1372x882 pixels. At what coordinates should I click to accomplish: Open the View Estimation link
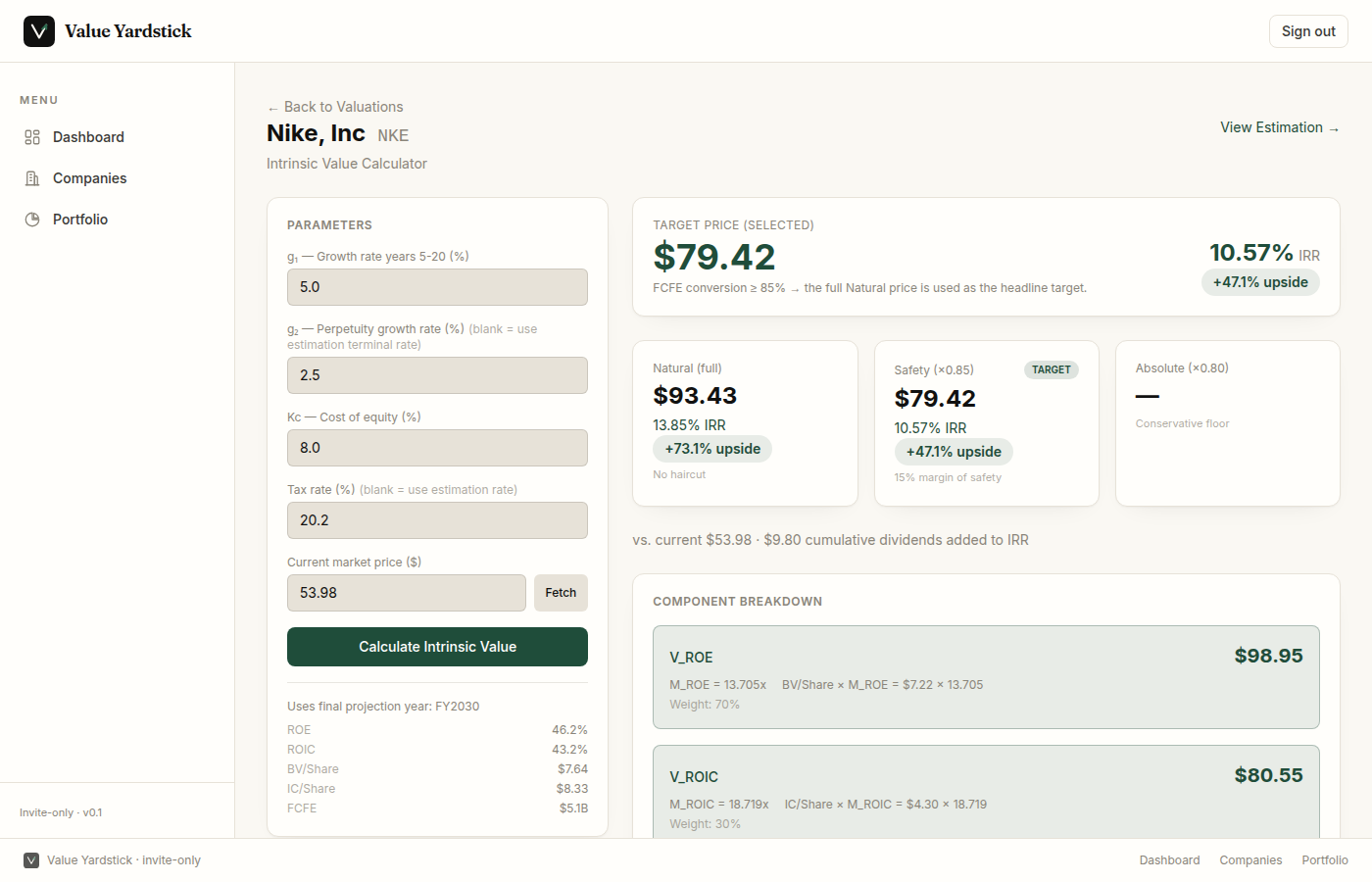pos(1280,127)
